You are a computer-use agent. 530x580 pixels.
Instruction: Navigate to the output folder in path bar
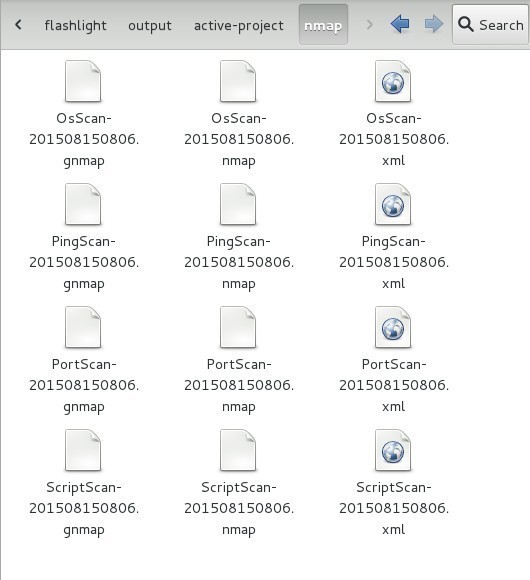tap(150, 25)
